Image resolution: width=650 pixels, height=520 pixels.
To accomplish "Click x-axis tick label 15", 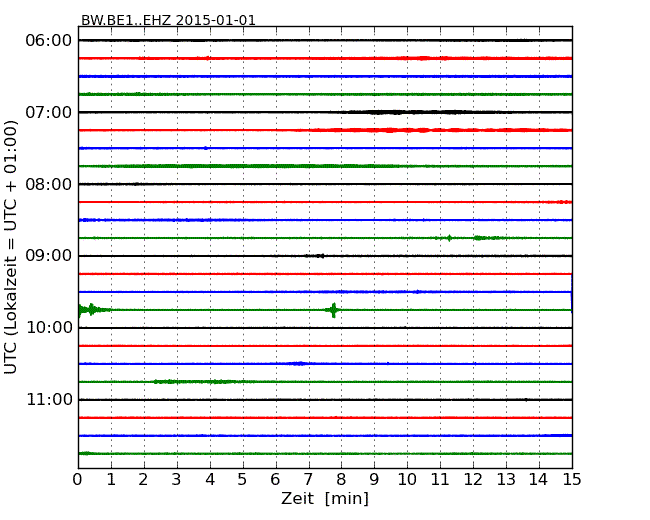I will (x=572, y=480).
